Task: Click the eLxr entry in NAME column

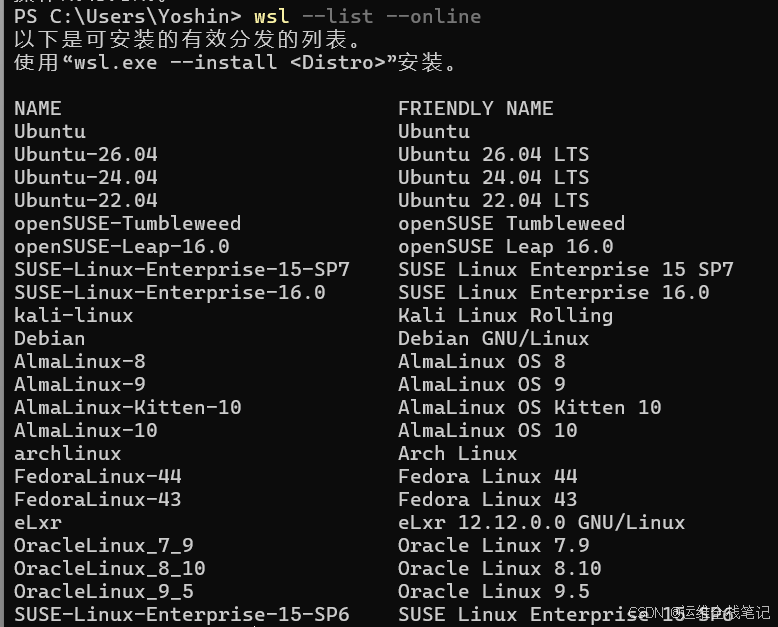Action: tap(38, 522)
